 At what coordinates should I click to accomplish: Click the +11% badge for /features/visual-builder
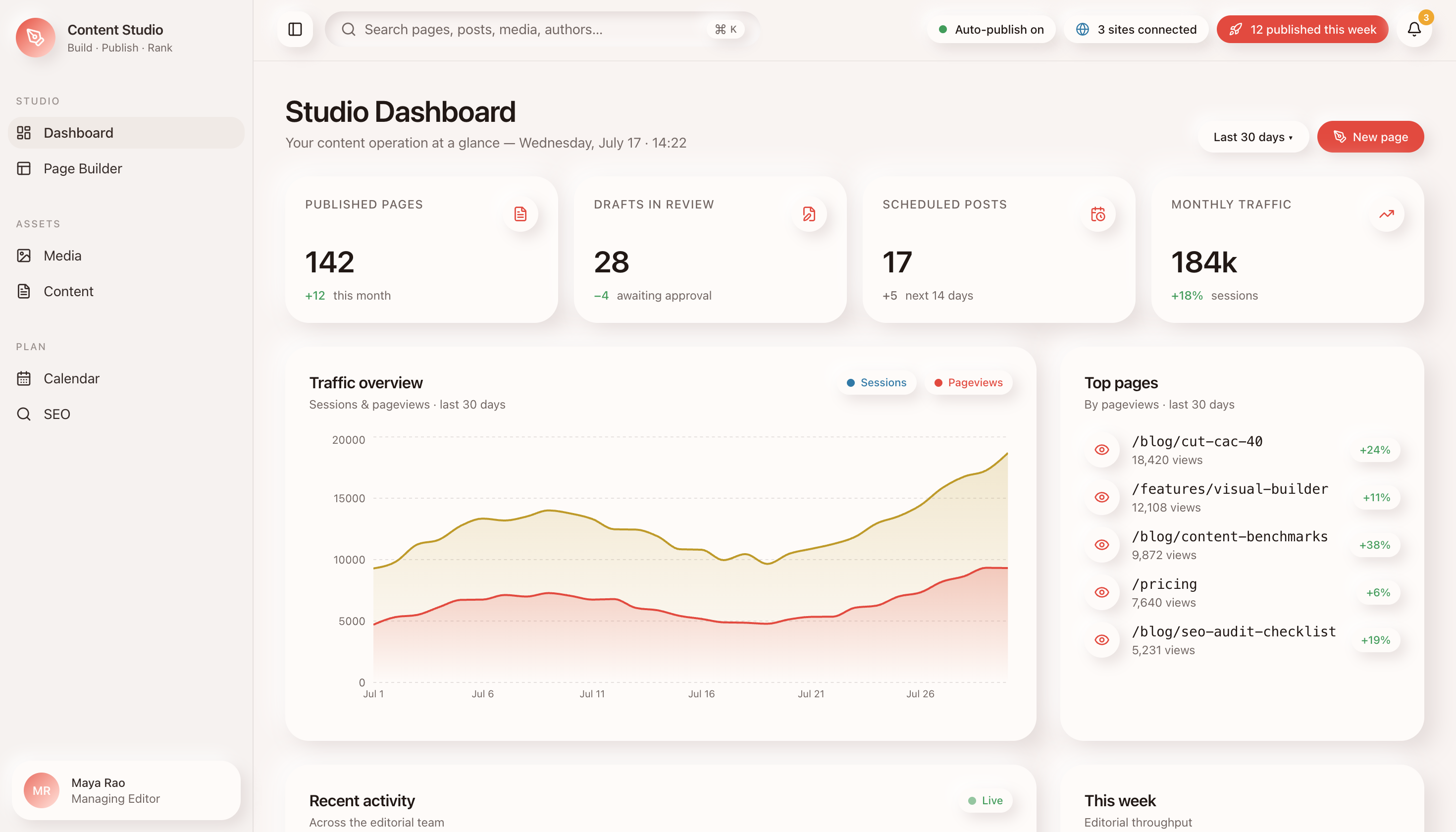1377,497
